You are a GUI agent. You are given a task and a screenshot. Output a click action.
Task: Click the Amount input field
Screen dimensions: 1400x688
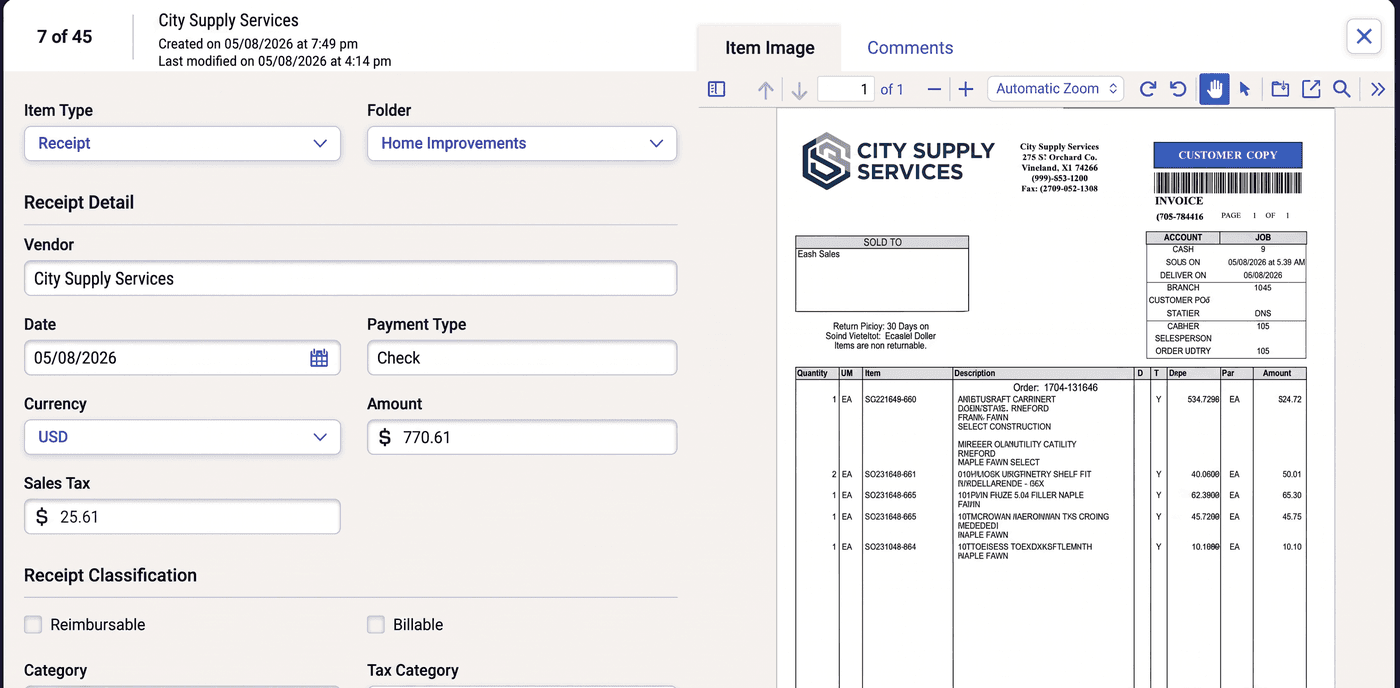tap(522, 437)
